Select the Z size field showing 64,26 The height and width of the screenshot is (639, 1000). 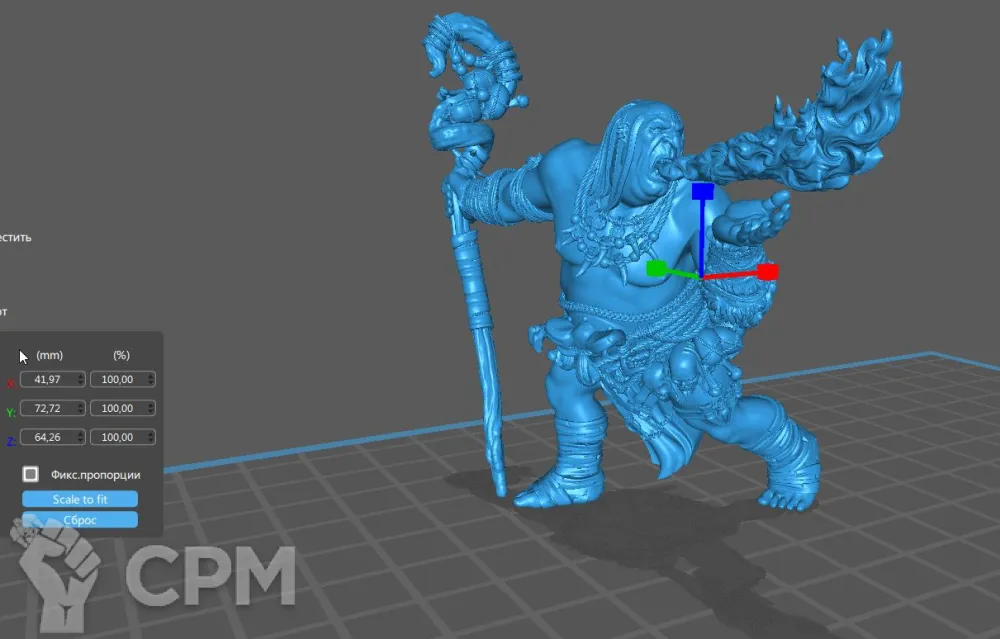(x=48, y=437)
